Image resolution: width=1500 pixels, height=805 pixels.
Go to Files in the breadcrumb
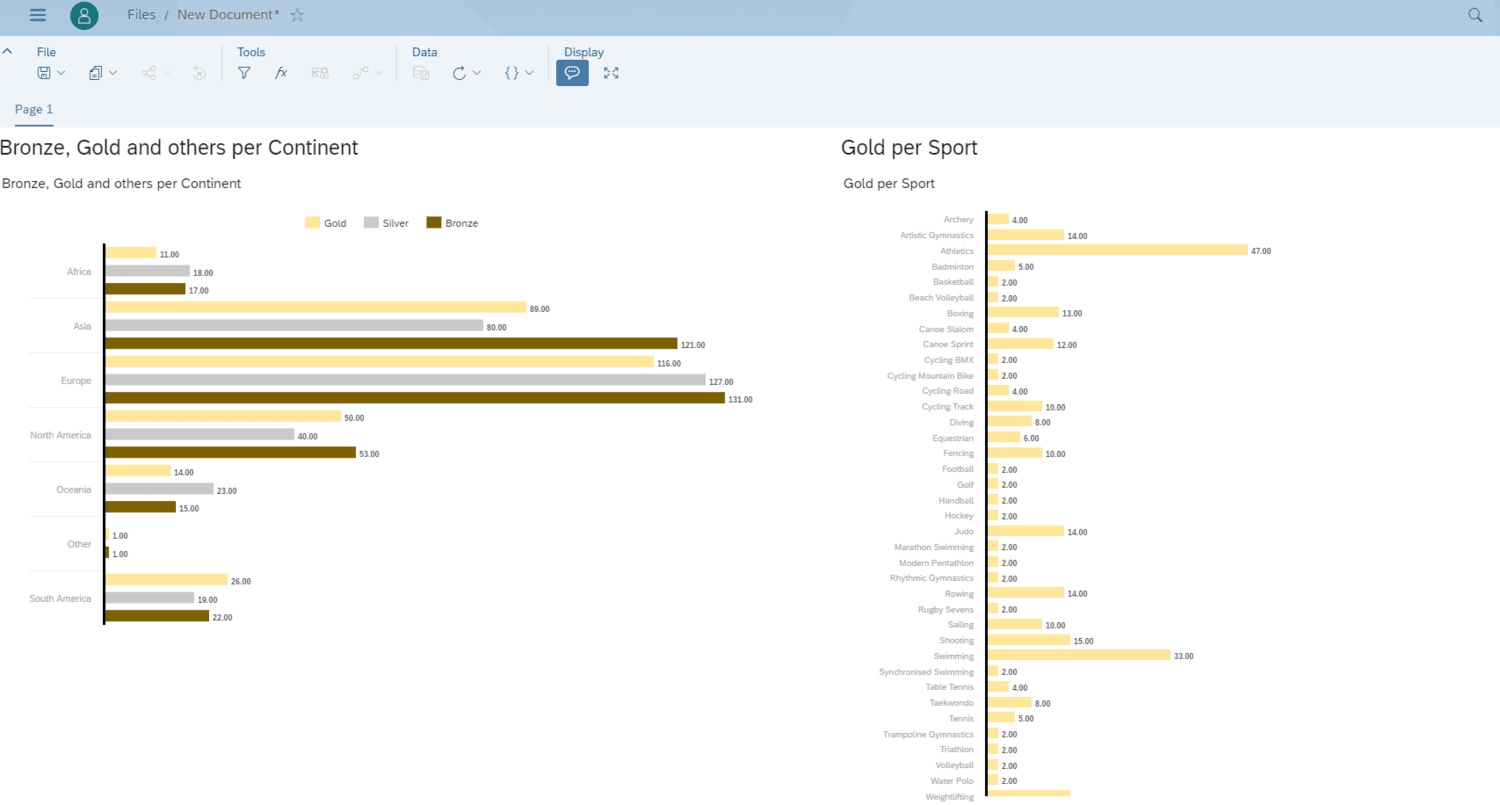141,15
